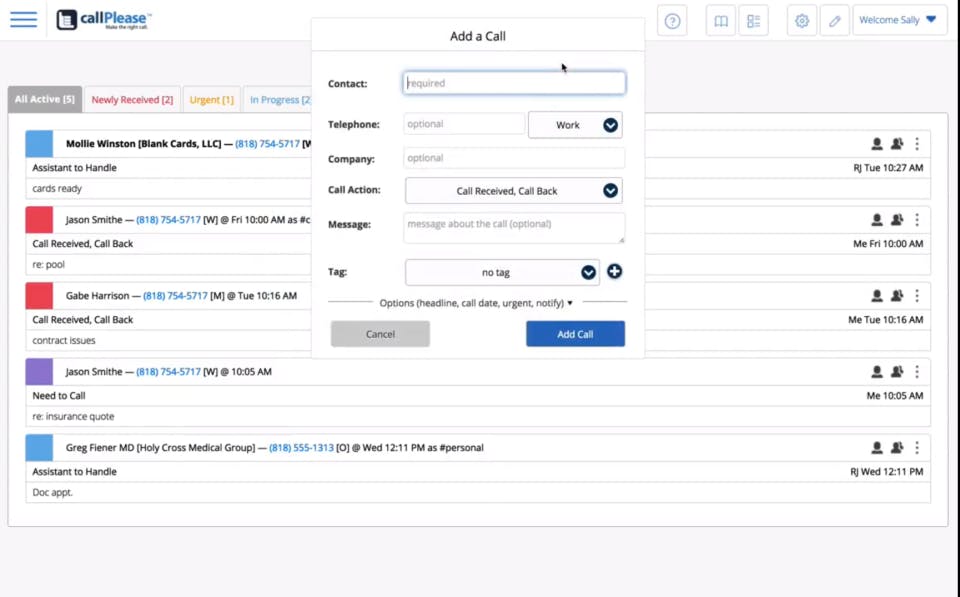
Task: Open the help icon in the top bar
Action: [672, 20]
